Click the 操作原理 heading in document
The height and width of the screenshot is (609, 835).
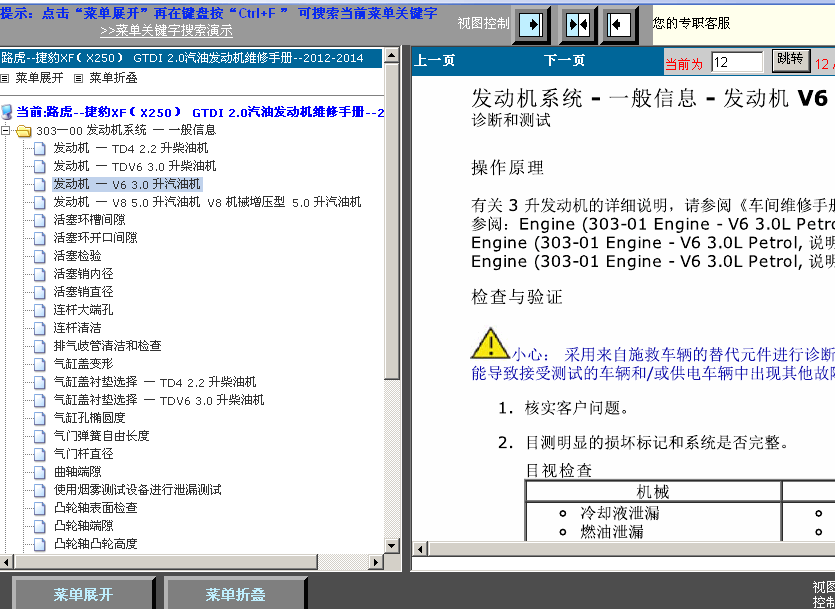point(507,168)
